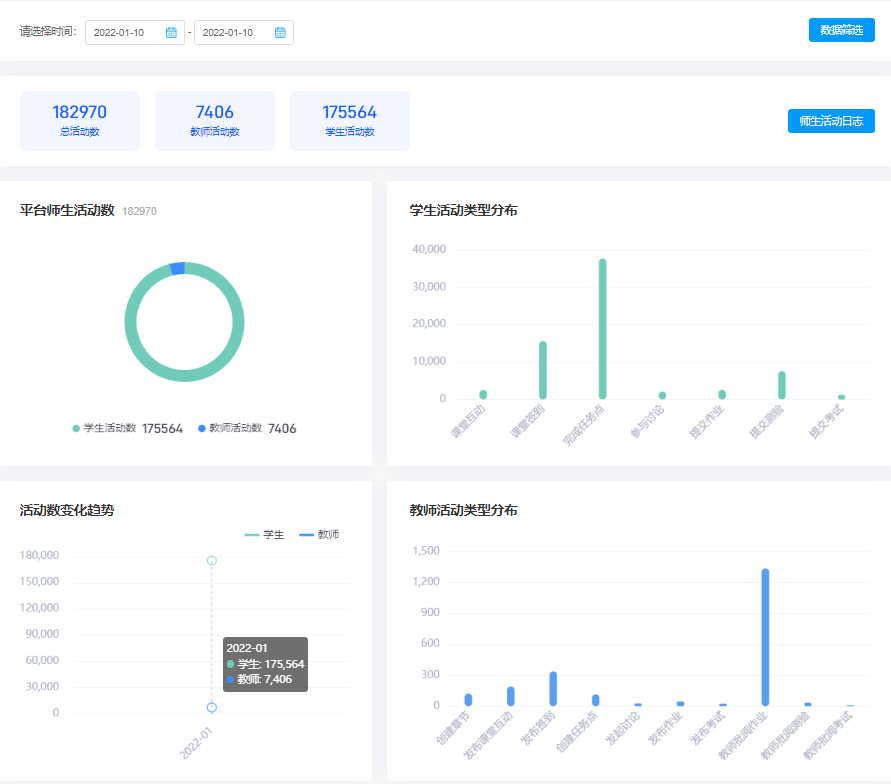Click the 完成任务点 bar in student chart
The image size is (891, 784).
603,330
